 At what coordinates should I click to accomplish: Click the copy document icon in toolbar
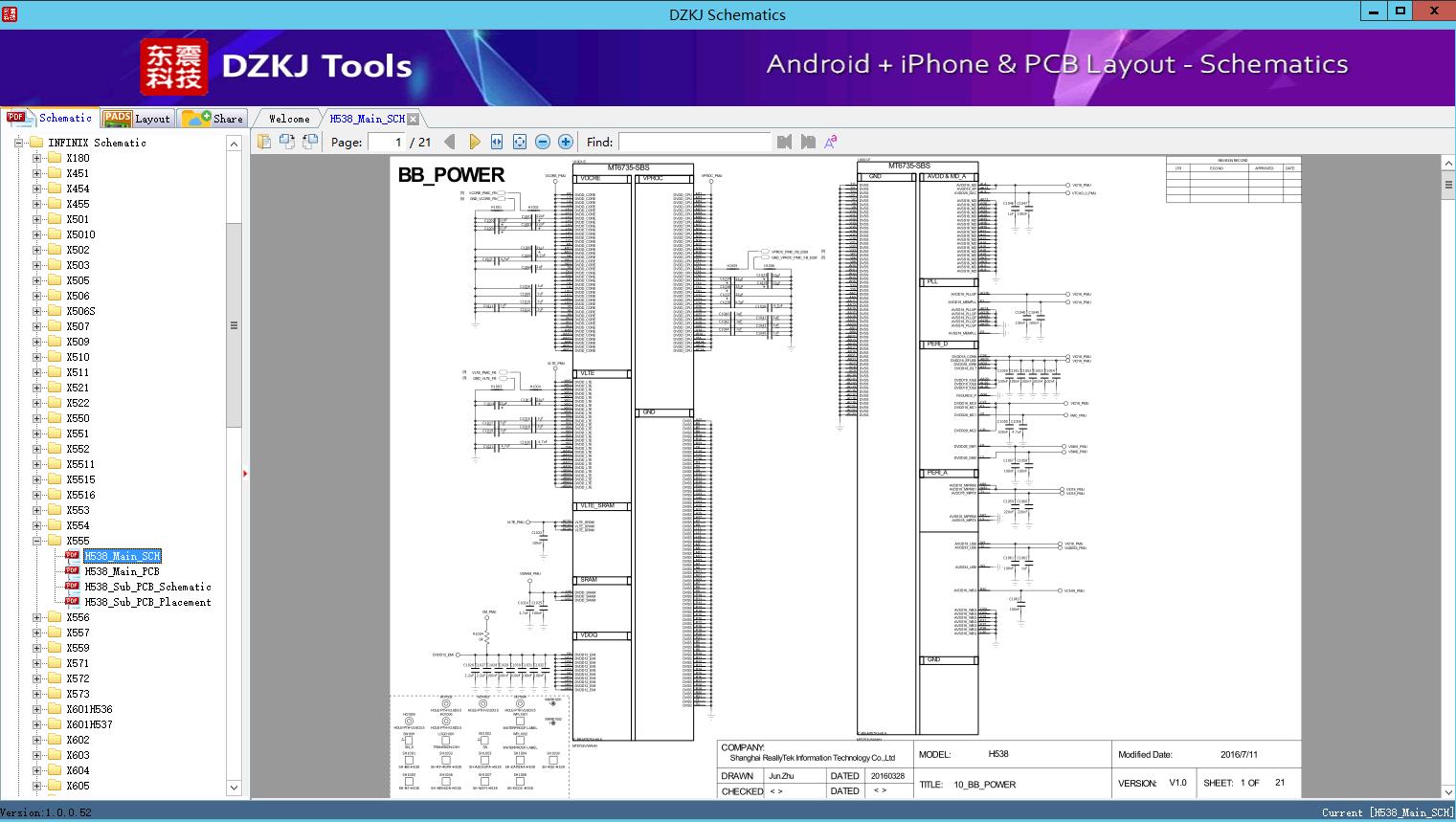tap(264, 142)
